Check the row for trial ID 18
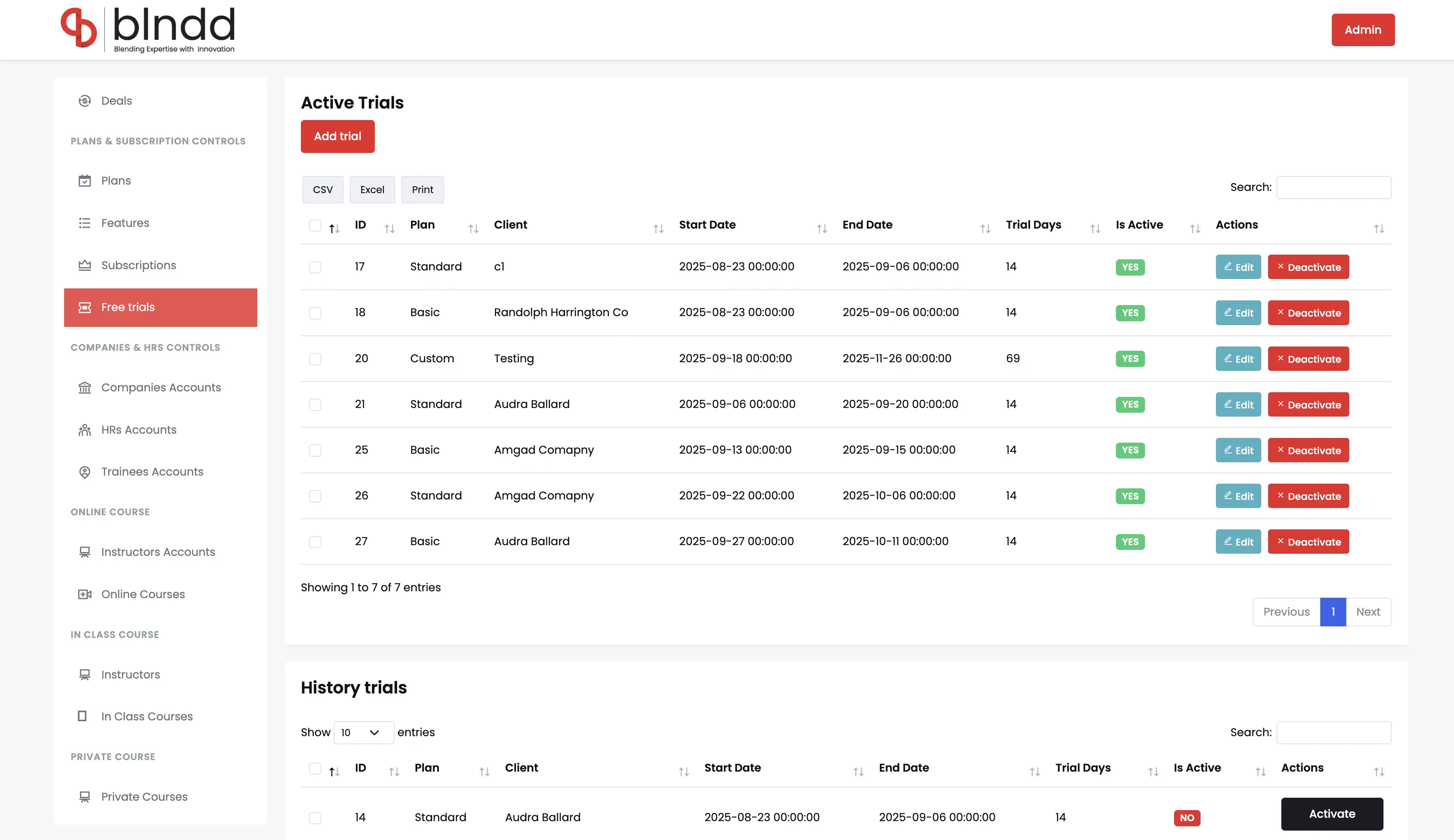 pos(315,313)
